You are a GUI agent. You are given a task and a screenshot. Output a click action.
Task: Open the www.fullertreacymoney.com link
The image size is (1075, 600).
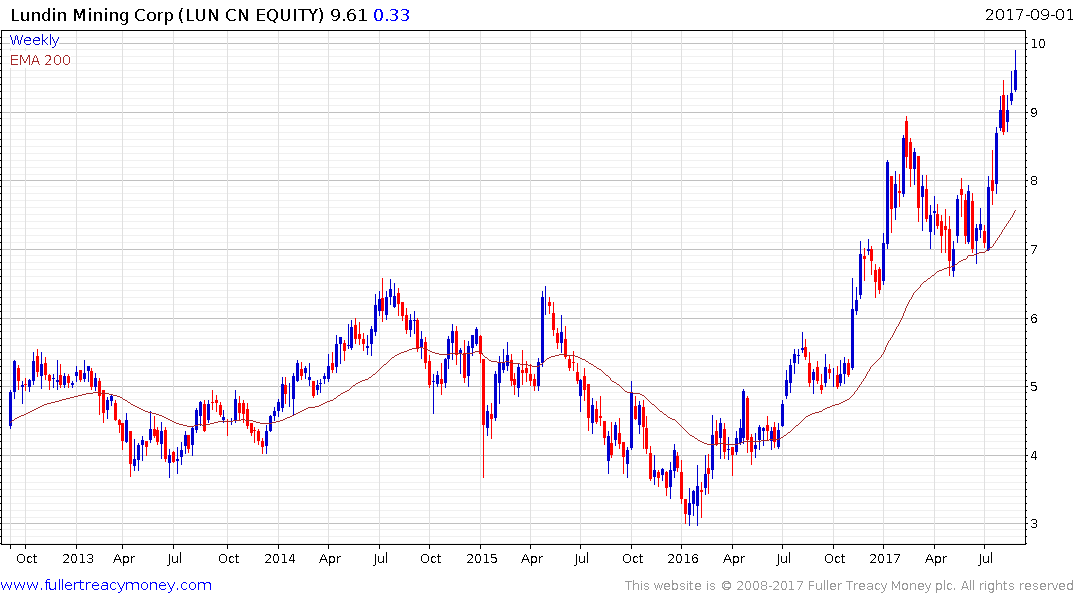106,585
